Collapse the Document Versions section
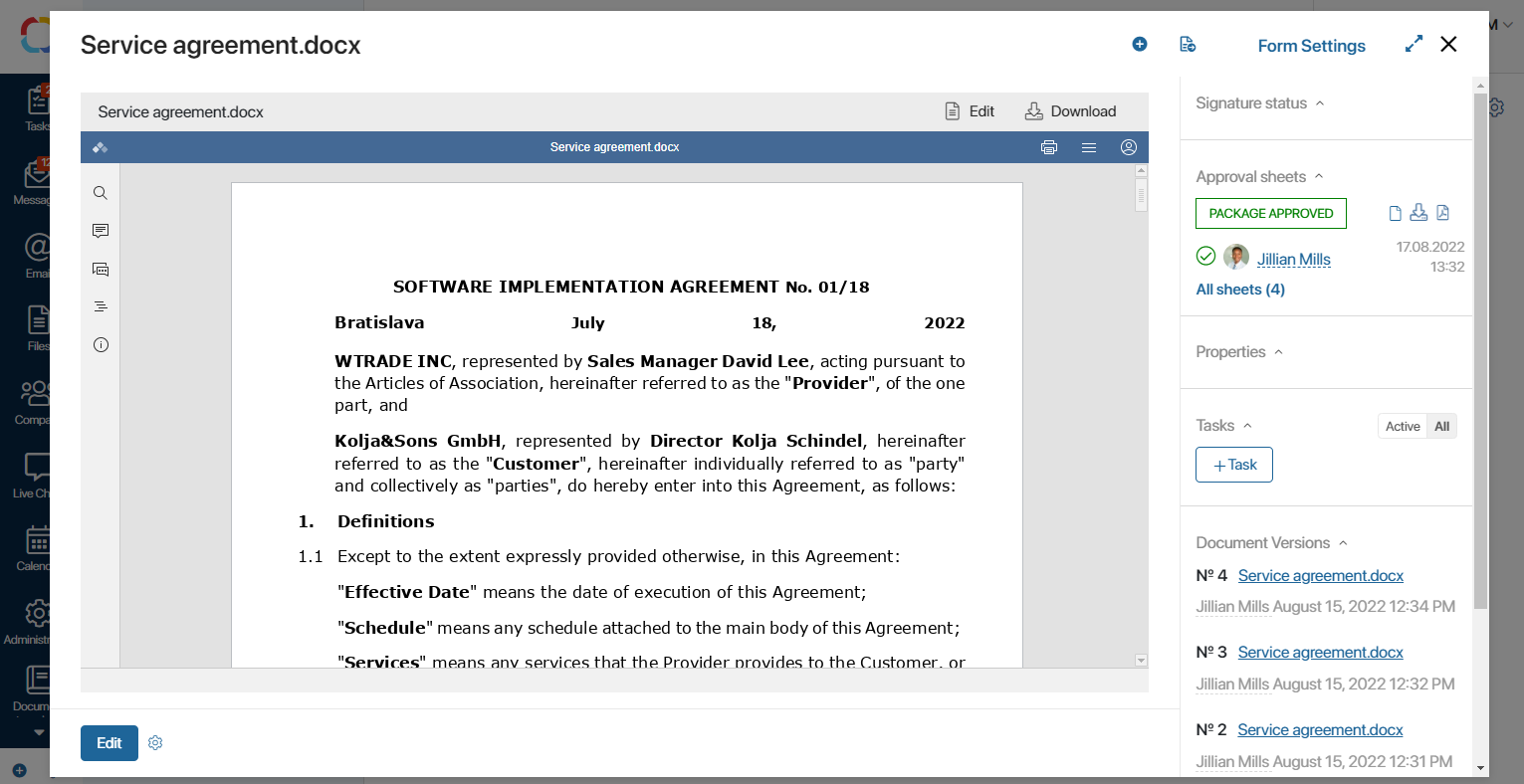 pyautogui.click(x=1343, y=543)
